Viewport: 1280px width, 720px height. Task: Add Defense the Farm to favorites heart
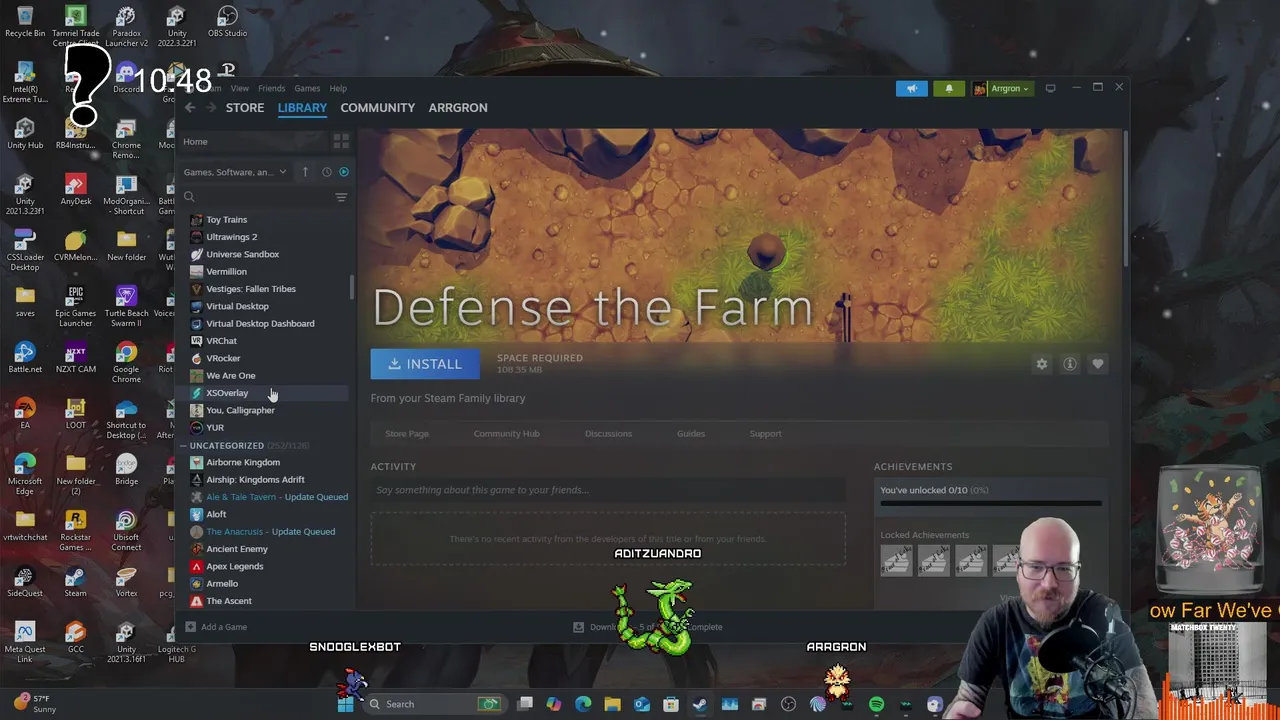(x=1098, y=364)
